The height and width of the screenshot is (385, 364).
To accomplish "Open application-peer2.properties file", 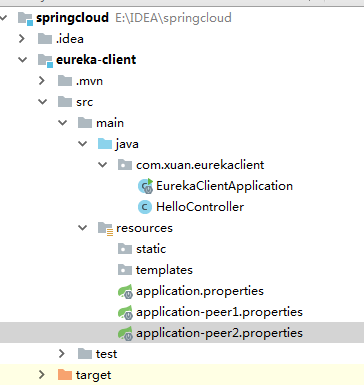I will coord(219,333).
